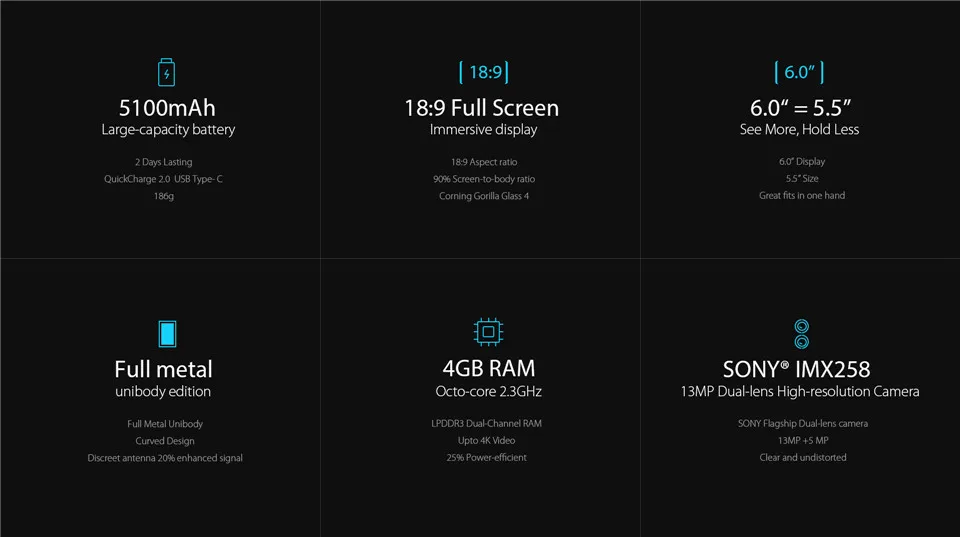Screen dimensions: 960x537
Task: Click the dual-lens camera icon
Action: [801, 334]
